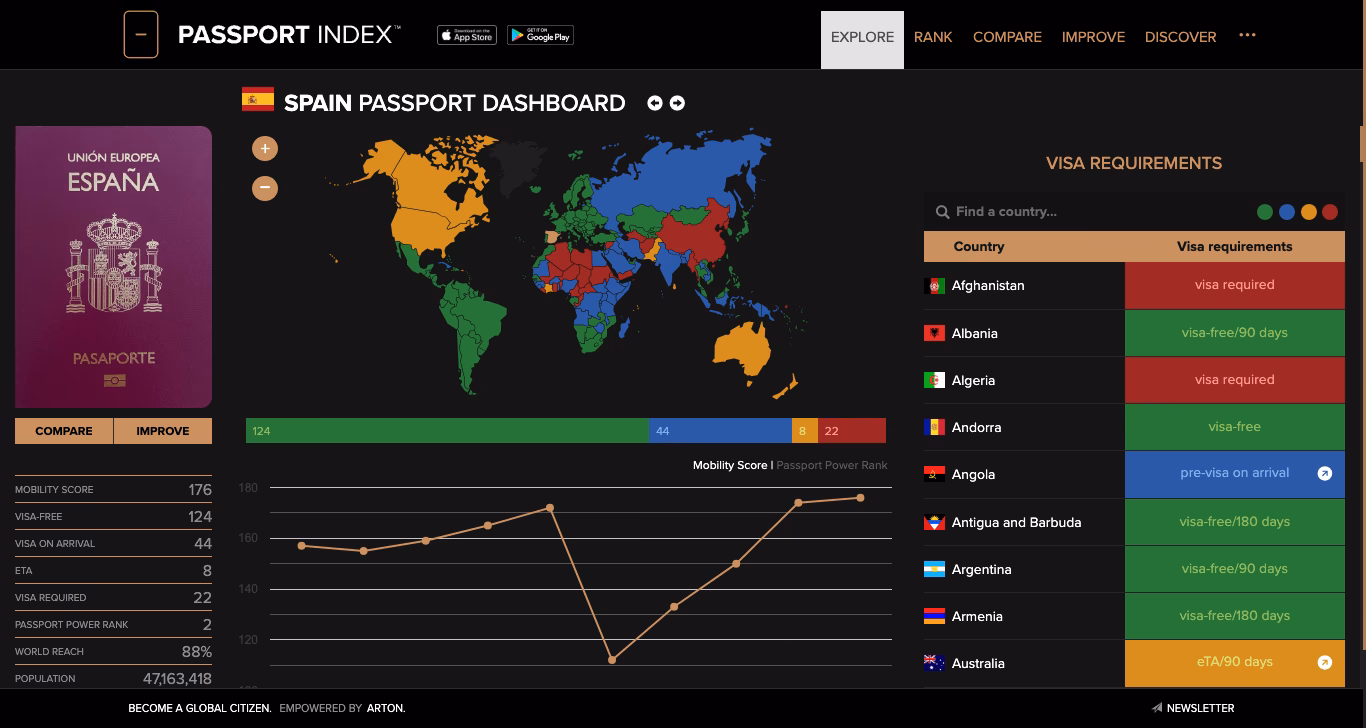Sort by the Country column header
The image size is (1366, 728).
pyautogui.click(x=979, y=246)
